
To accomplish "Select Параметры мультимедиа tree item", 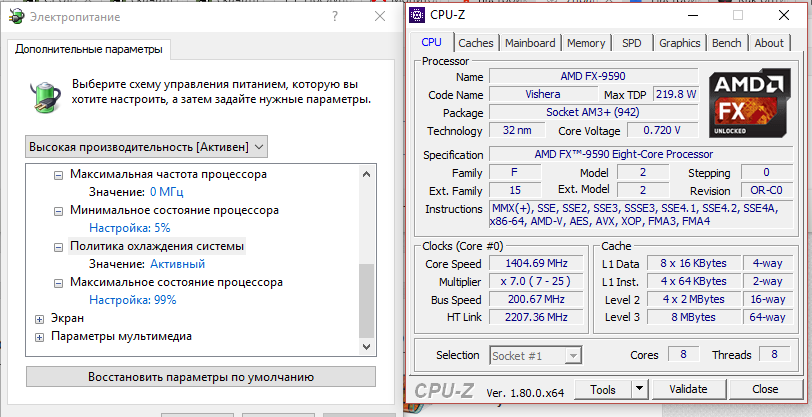I will tap(121, 336).
